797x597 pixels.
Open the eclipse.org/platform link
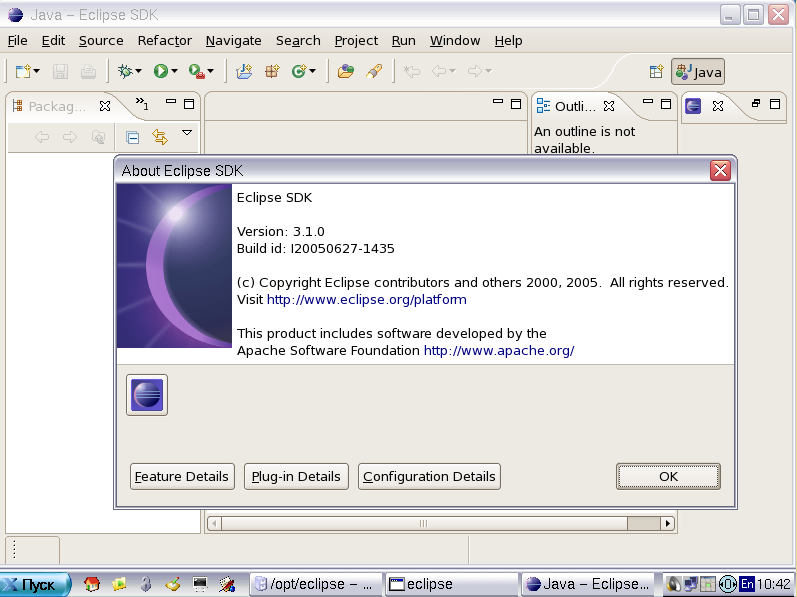tap(366, 300)
